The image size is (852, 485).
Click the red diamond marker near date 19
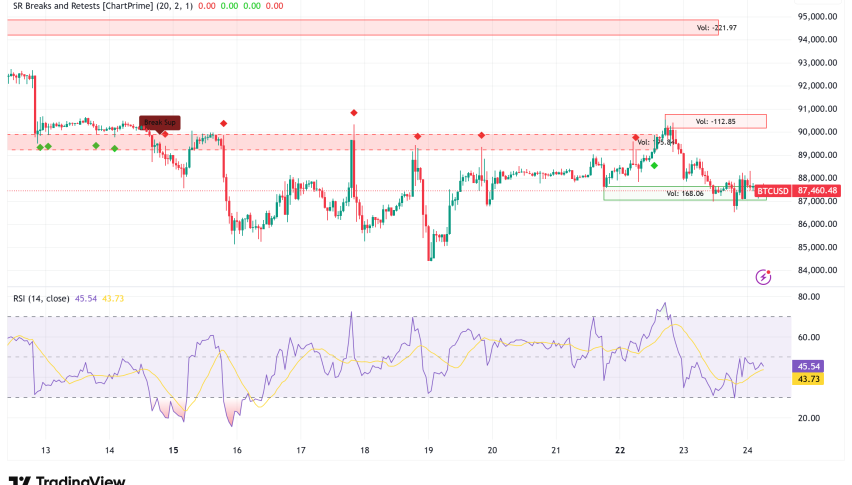(417, 136)
